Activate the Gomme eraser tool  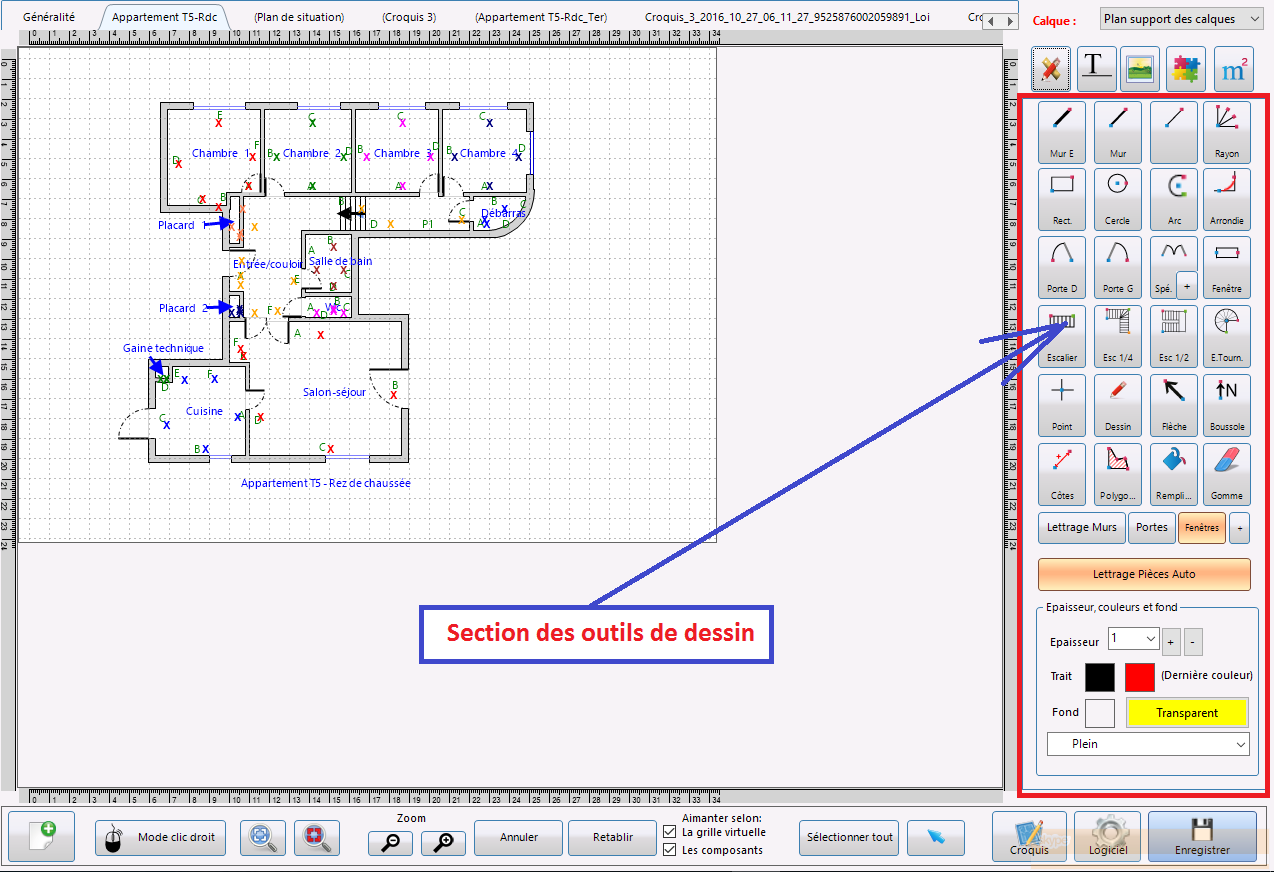pos(1226,472)
